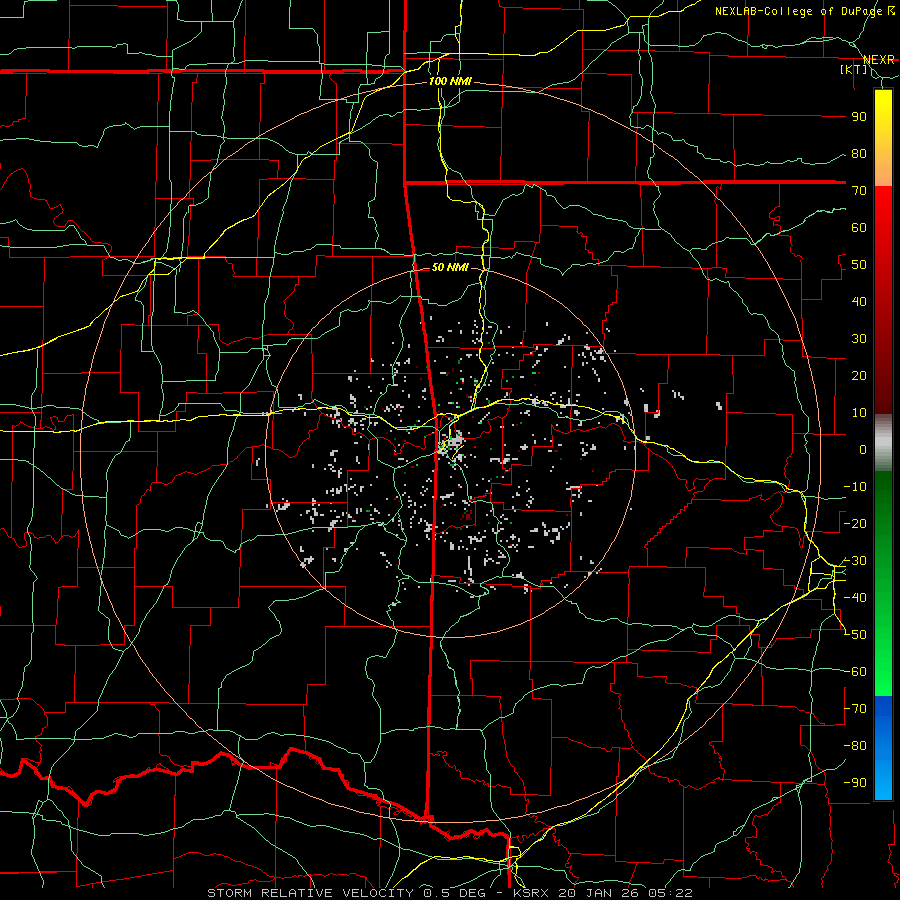Click the -60 scale value

pos(855,672)
